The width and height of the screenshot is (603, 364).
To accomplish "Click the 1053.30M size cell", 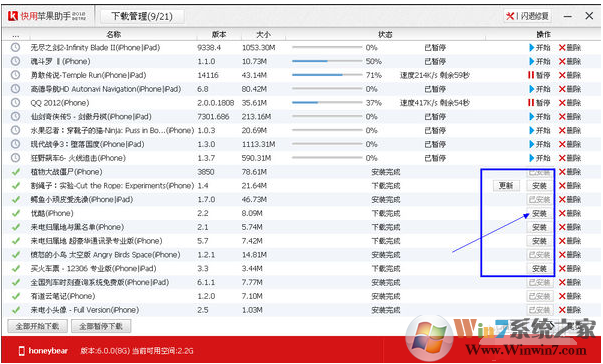I will [259, 48].
